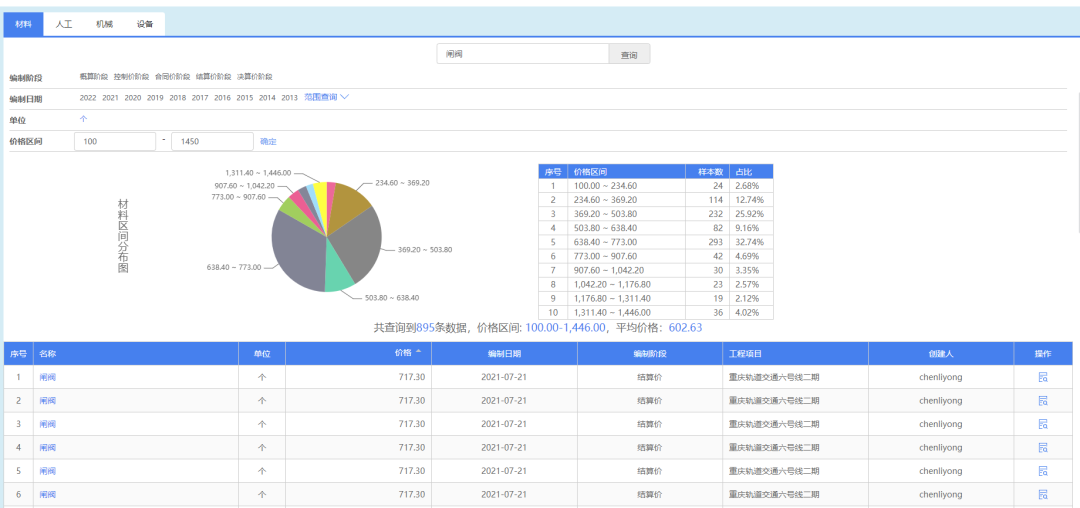
Task: Filter by year 2015
Action: (245, 98)
